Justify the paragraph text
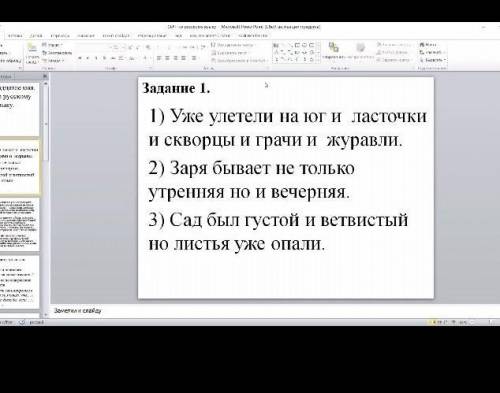Viewport: 500px width, 393px height. [x=184, y=58]
